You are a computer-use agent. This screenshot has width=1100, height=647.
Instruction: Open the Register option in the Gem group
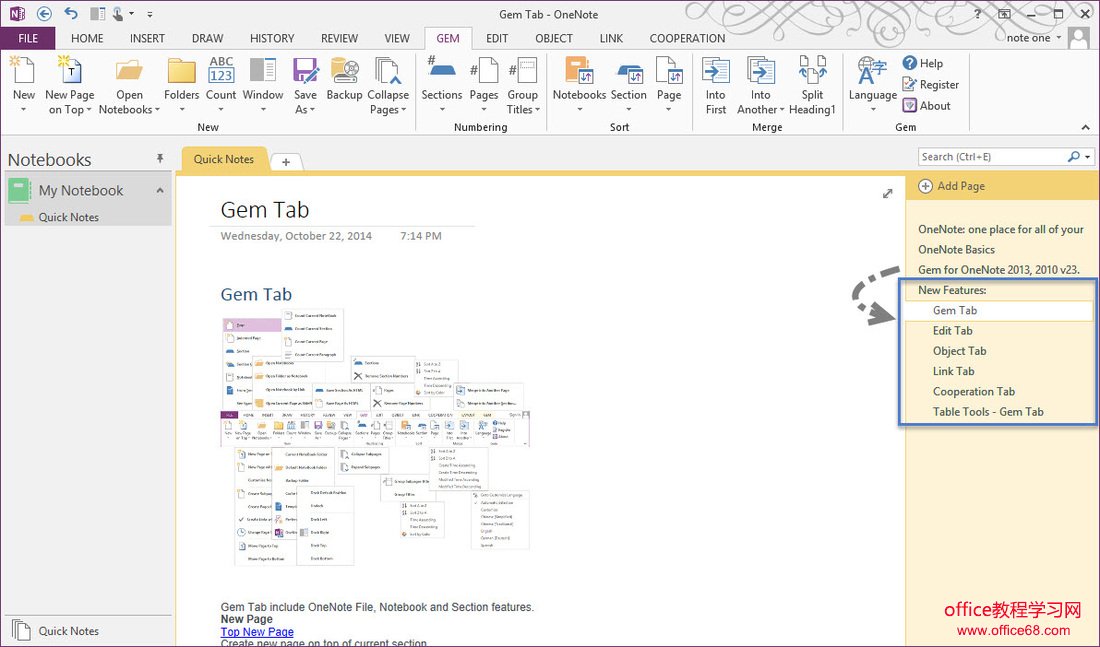coord(930,85)
